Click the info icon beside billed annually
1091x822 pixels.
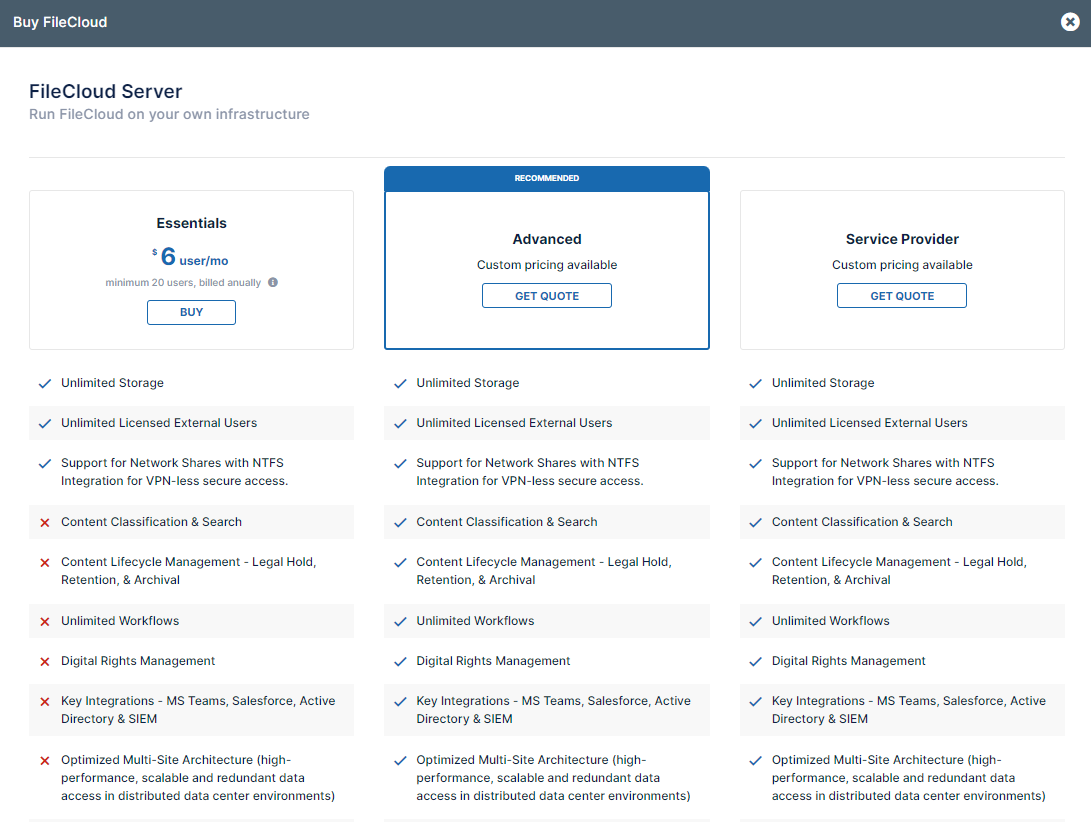(273, 283)
